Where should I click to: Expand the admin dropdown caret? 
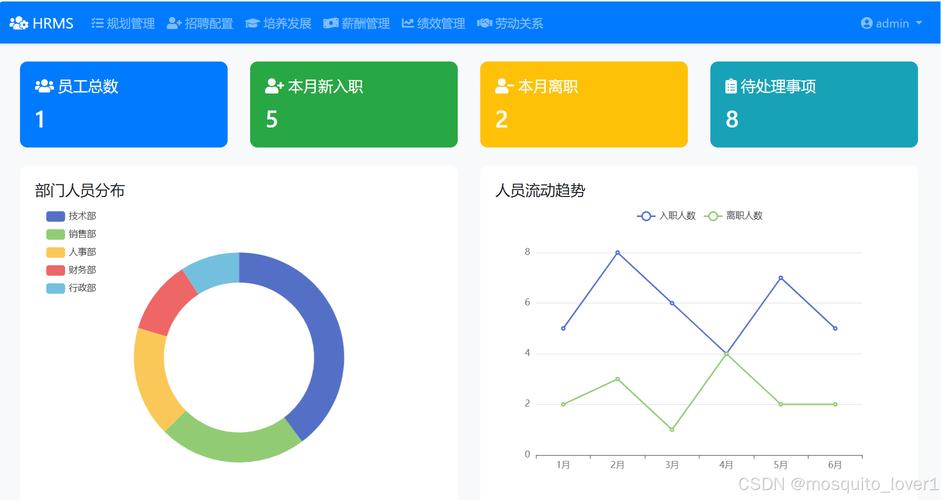point(919,23)
